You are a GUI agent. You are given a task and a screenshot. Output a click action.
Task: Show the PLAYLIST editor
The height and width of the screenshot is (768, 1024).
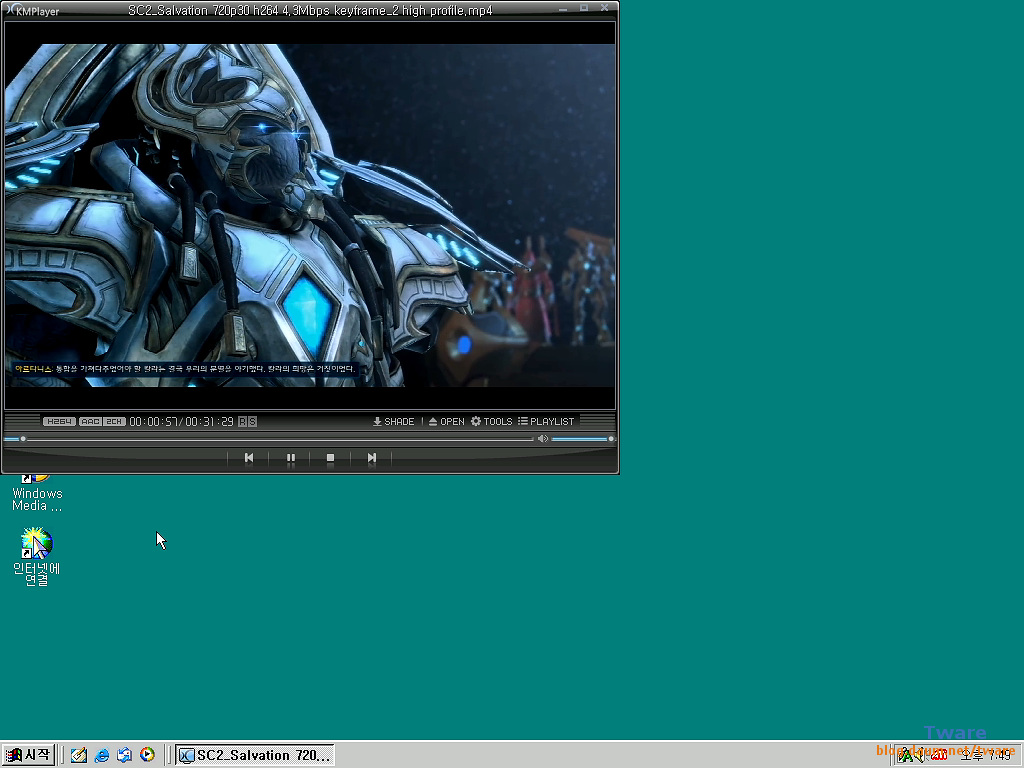tap(547, 421)
